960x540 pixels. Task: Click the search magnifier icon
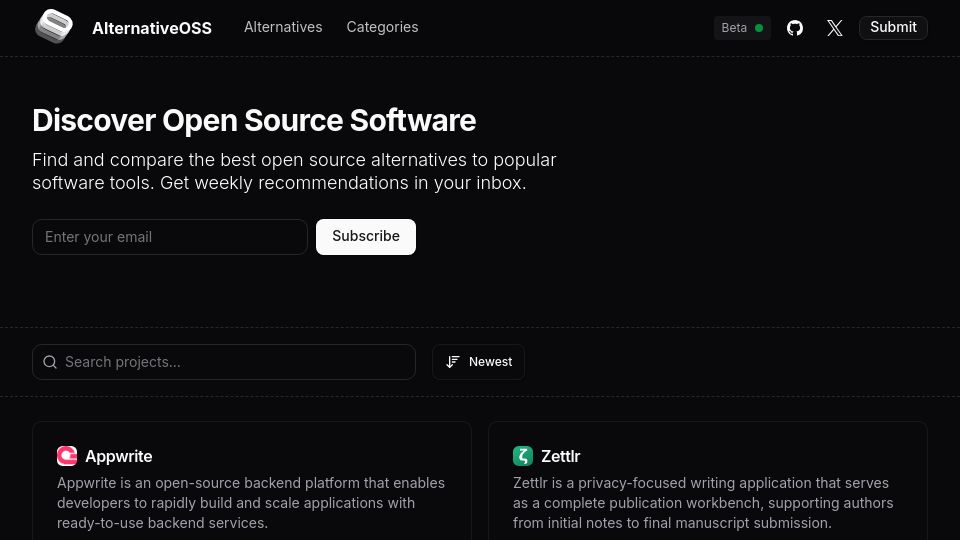(50, 362)
